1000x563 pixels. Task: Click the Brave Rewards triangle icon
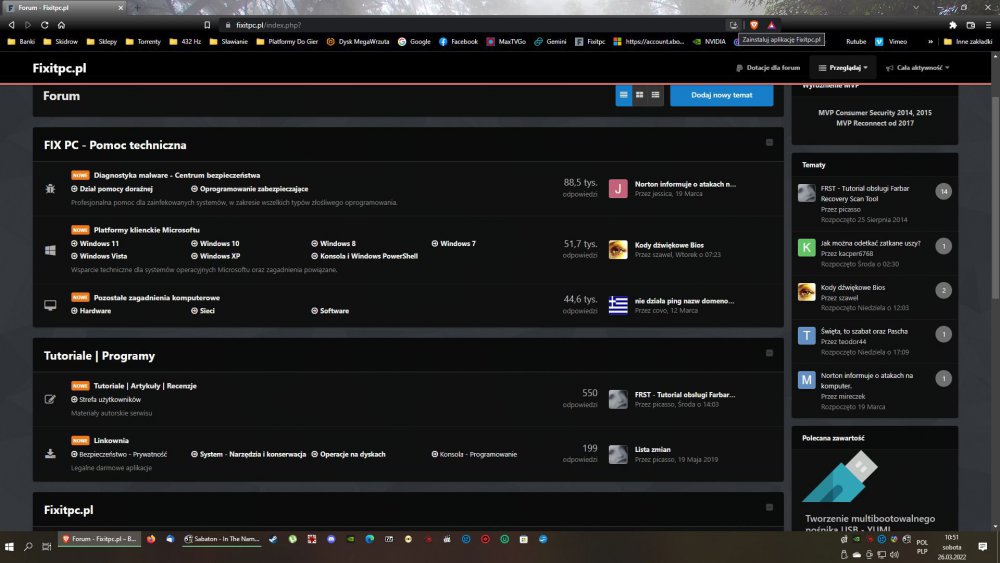coord(771,24)
